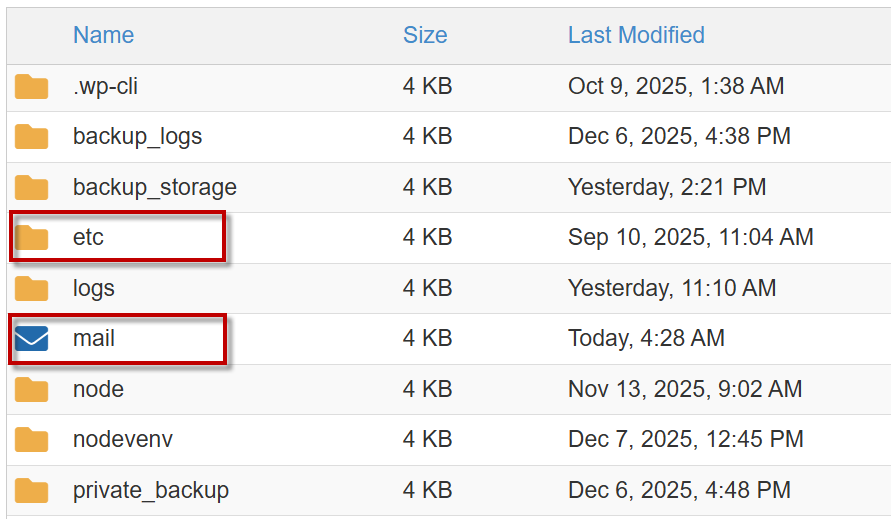Select the private_backup folder name
This screenshot has height=519, width=891.
pos(151,490)
